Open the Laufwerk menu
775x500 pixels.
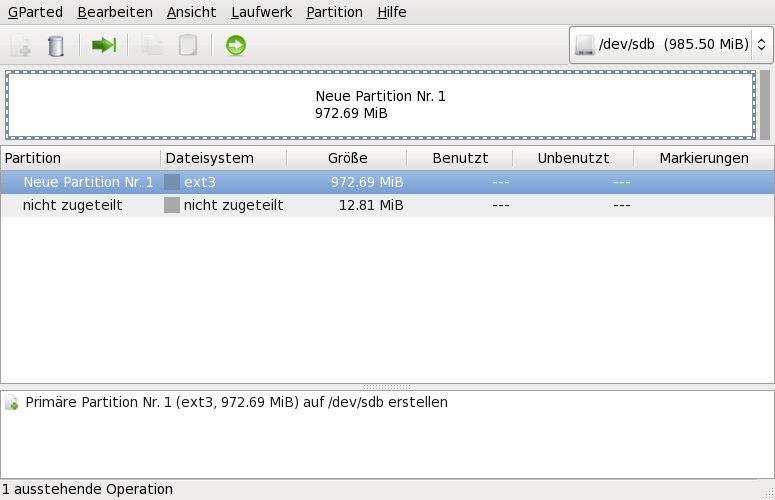click(260, 13)
